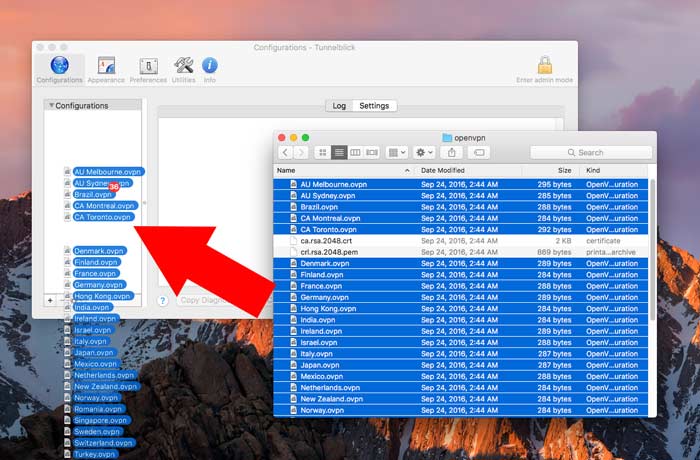Select Israel.ovpn in Finder list
The height and width of the screenshot is (460, 700).
click(x=461, y=343)
